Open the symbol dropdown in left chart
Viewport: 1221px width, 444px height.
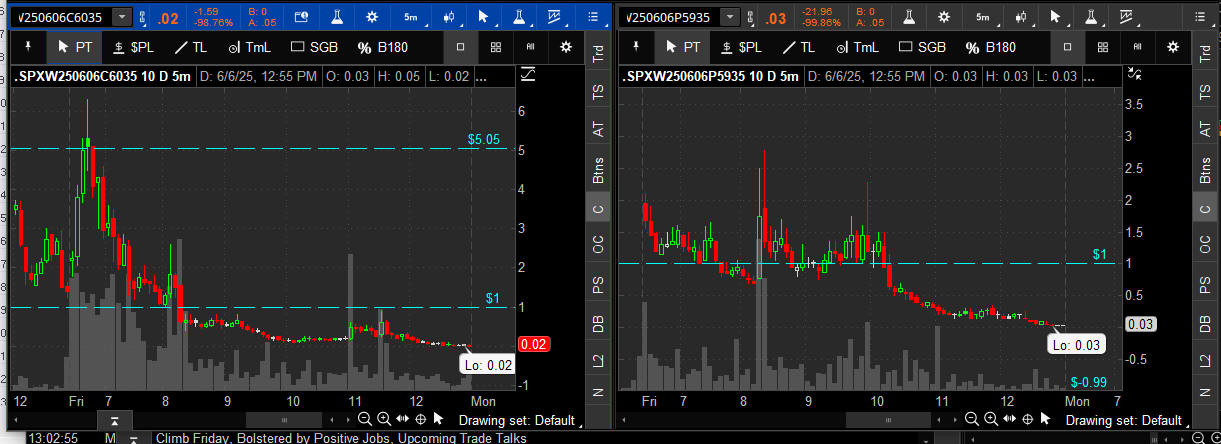(x=122, y=17)
